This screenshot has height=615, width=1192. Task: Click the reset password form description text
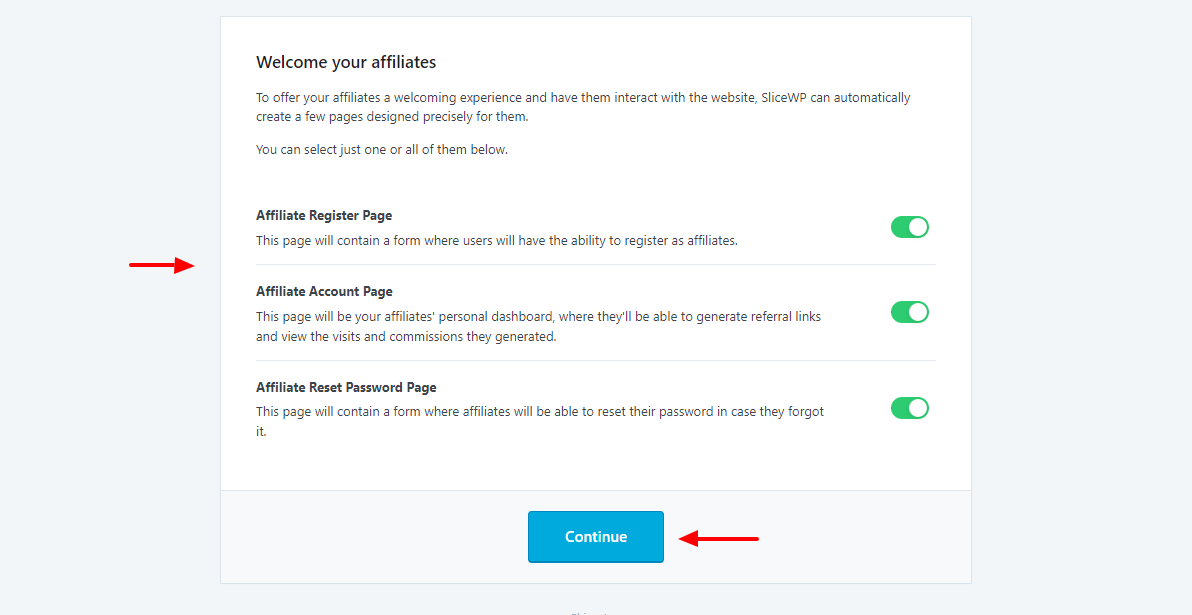pyautogui.click(x=539, y=412)
